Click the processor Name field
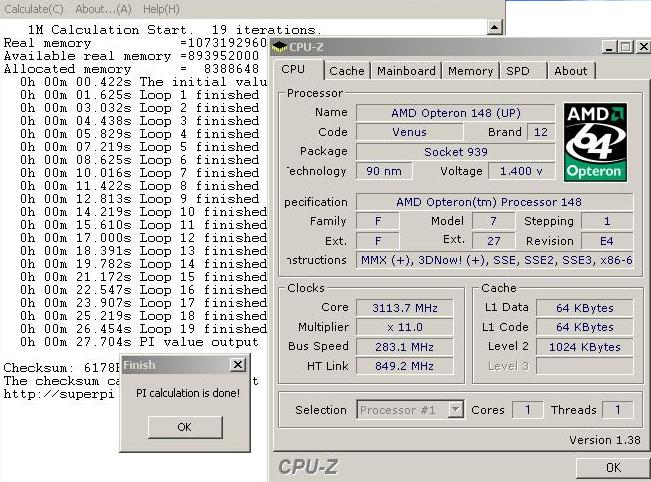 coord(454,112)
